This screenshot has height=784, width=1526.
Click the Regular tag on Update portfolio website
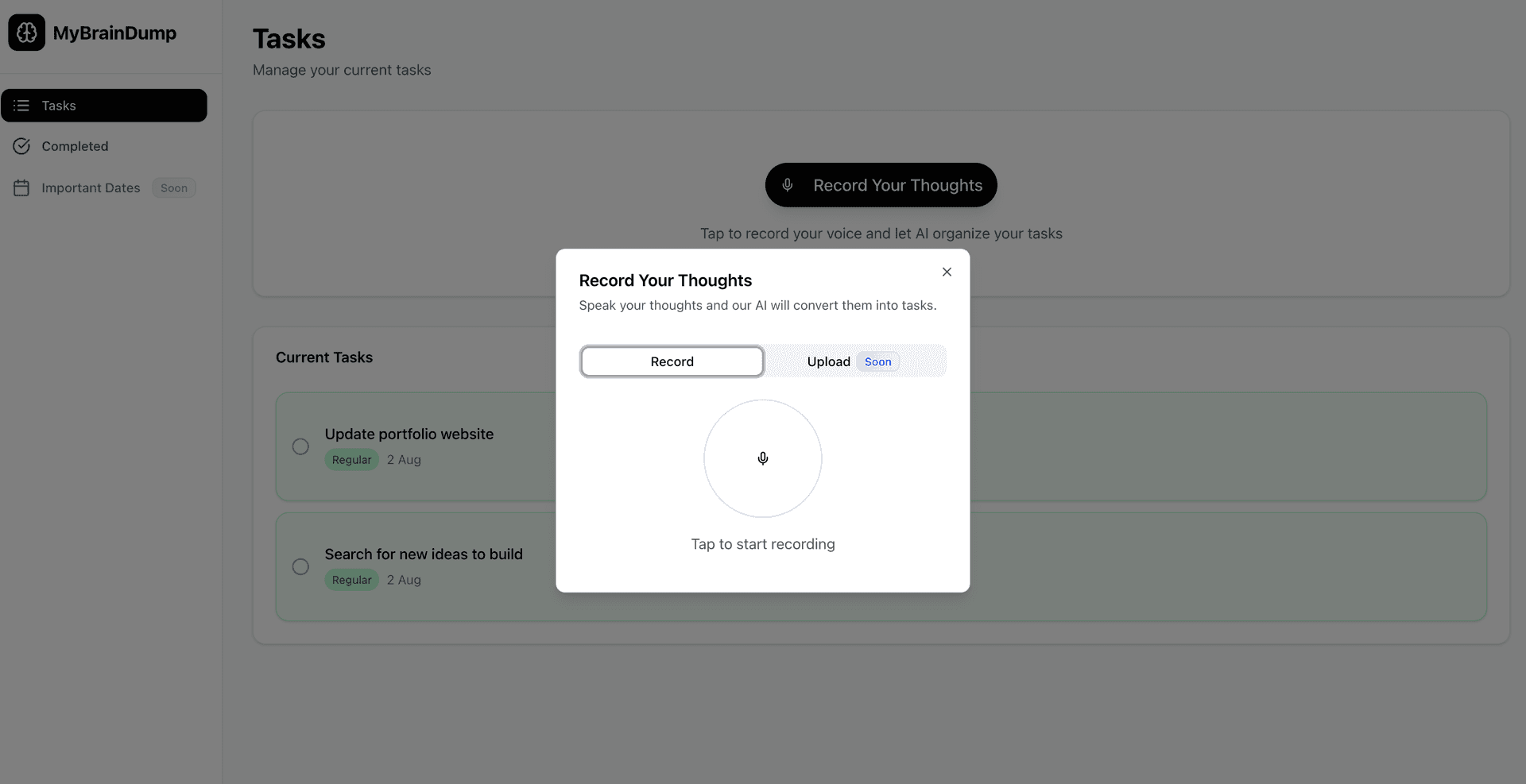tap(351, 460)
